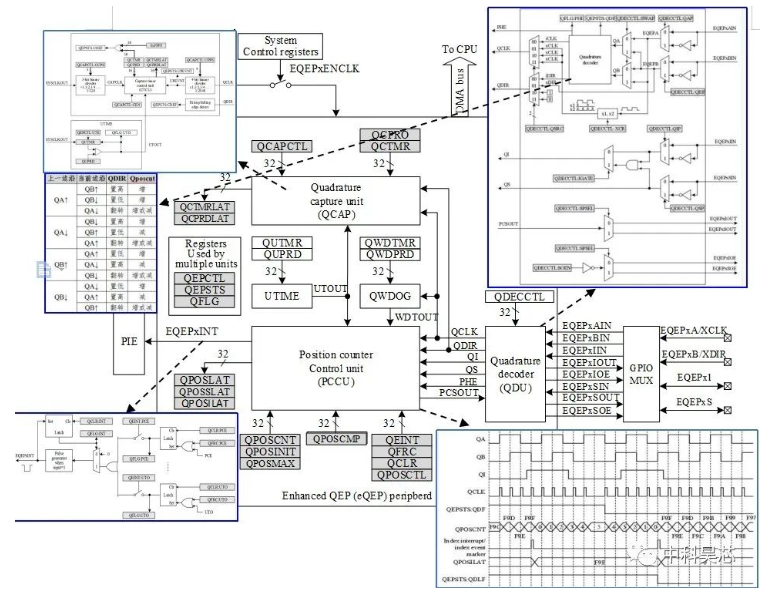The width and height of the screenshot is (764, 590).
Task: Select the QEINT register box
Action: point(402,440)
